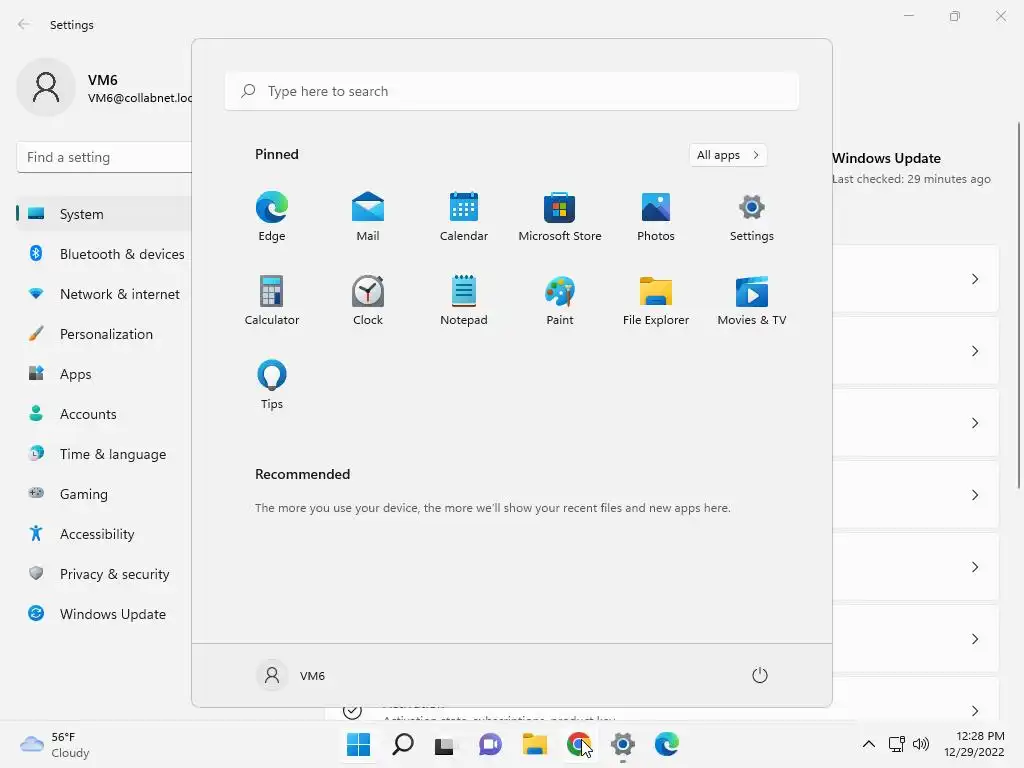The image size is (1024, 768).
Task: Open Bluetooth & devices settings
Action: click(104, 254)
